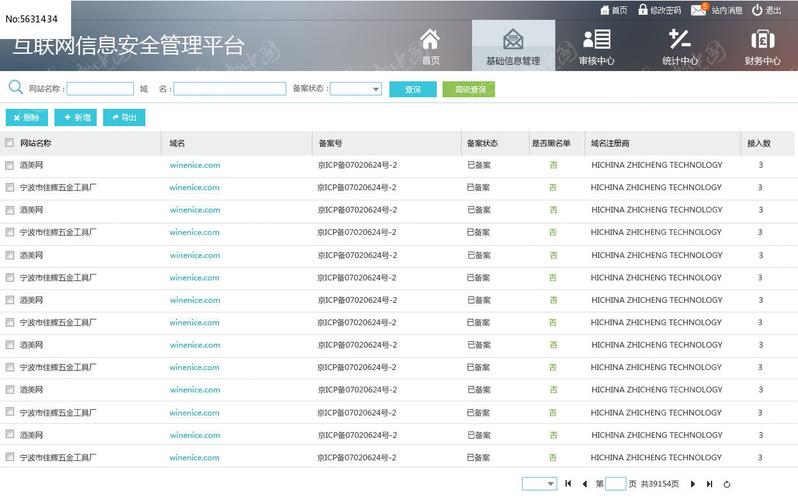Image resolution: width=798 pixels, height=500 pixels.
Task: Check the first row 酒美网 checkbox
Action: point(9,165)
